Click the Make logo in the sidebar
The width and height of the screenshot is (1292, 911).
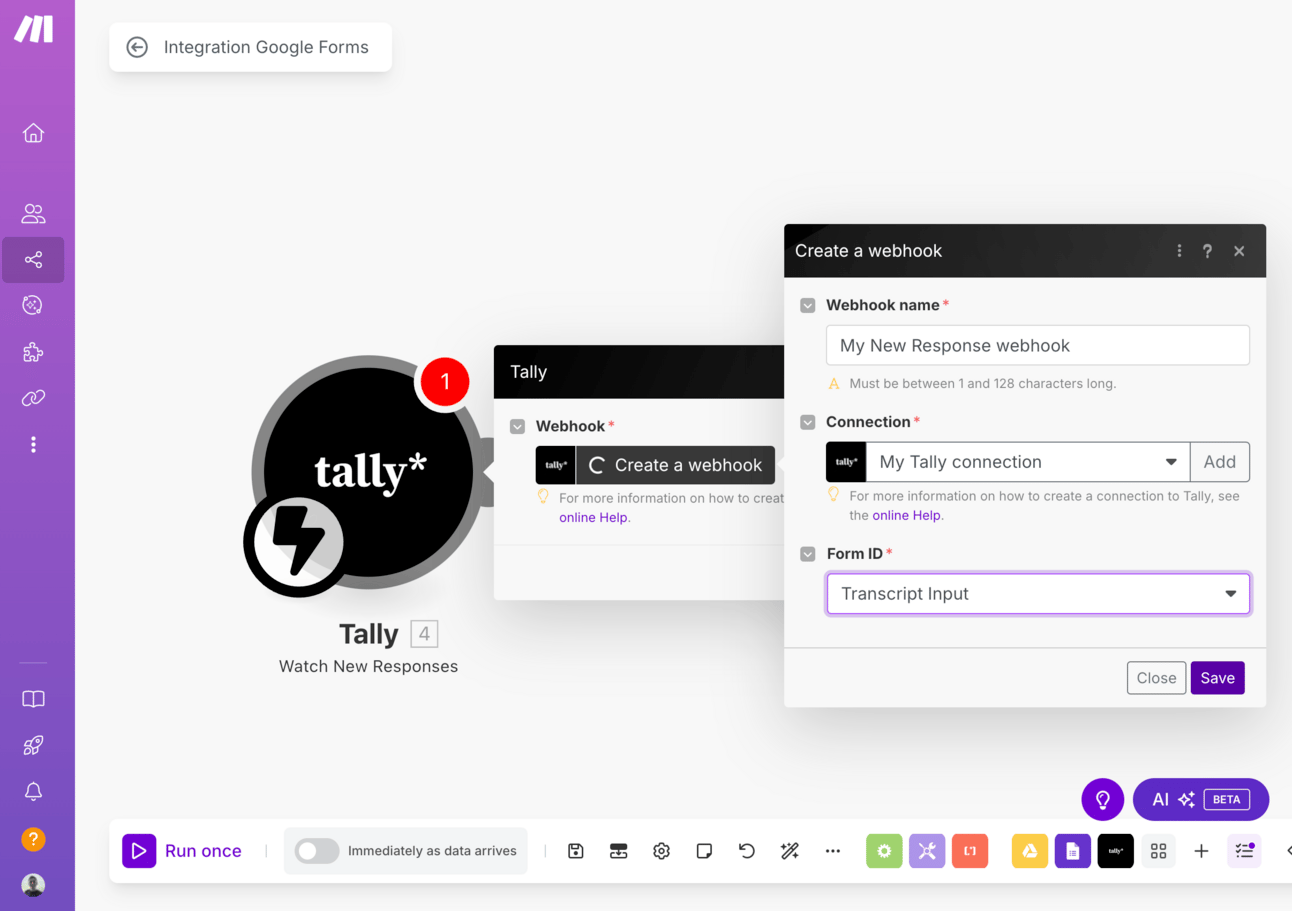[33, 30]
